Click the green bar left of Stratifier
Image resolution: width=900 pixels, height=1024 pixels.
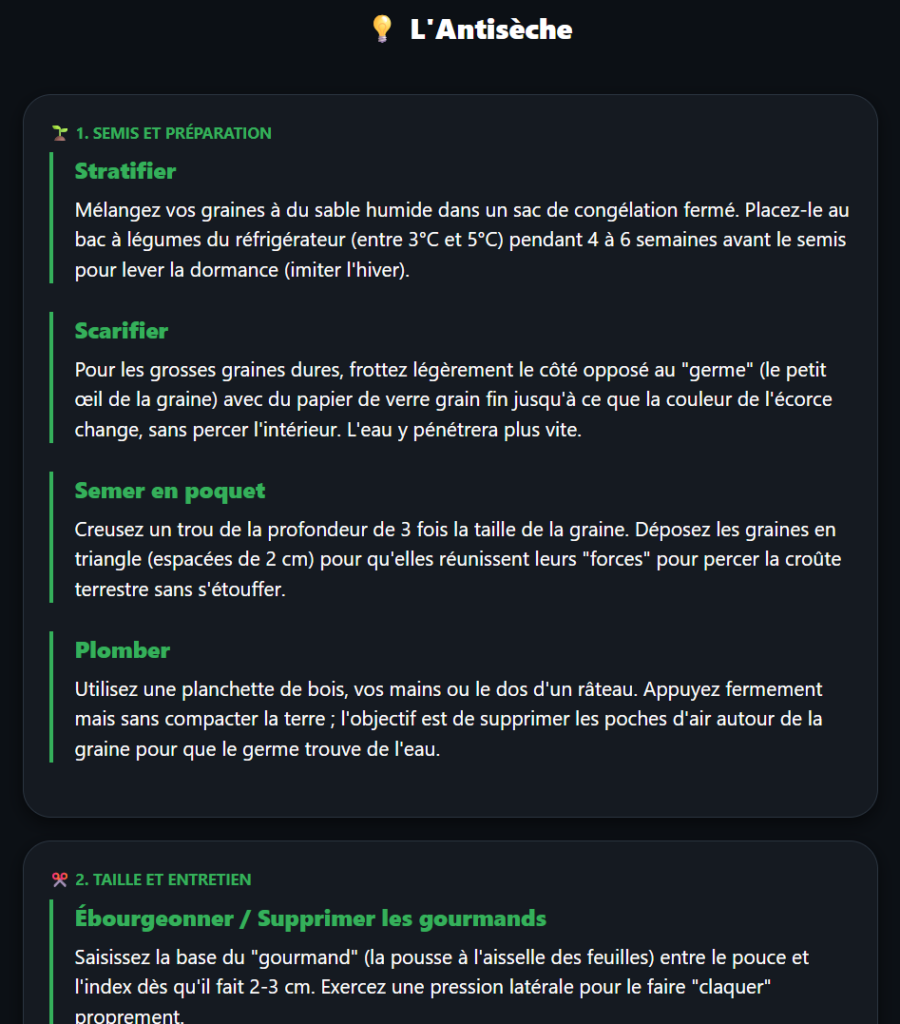(51, 217)
